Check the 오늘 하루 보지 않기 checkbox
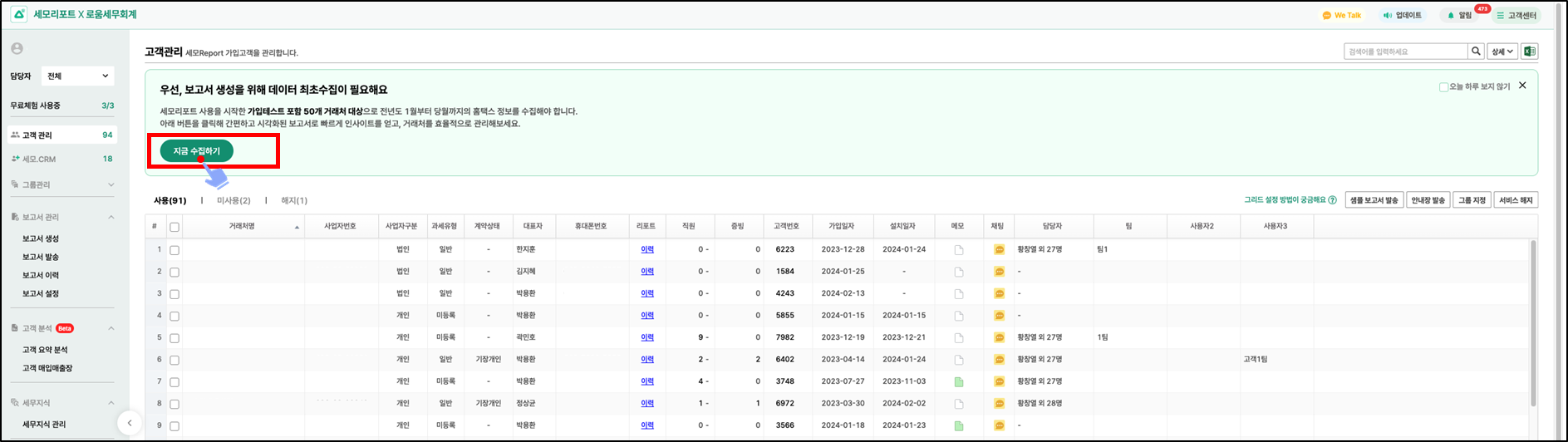Screen dimensions: 1568x442 [1443, 86]
